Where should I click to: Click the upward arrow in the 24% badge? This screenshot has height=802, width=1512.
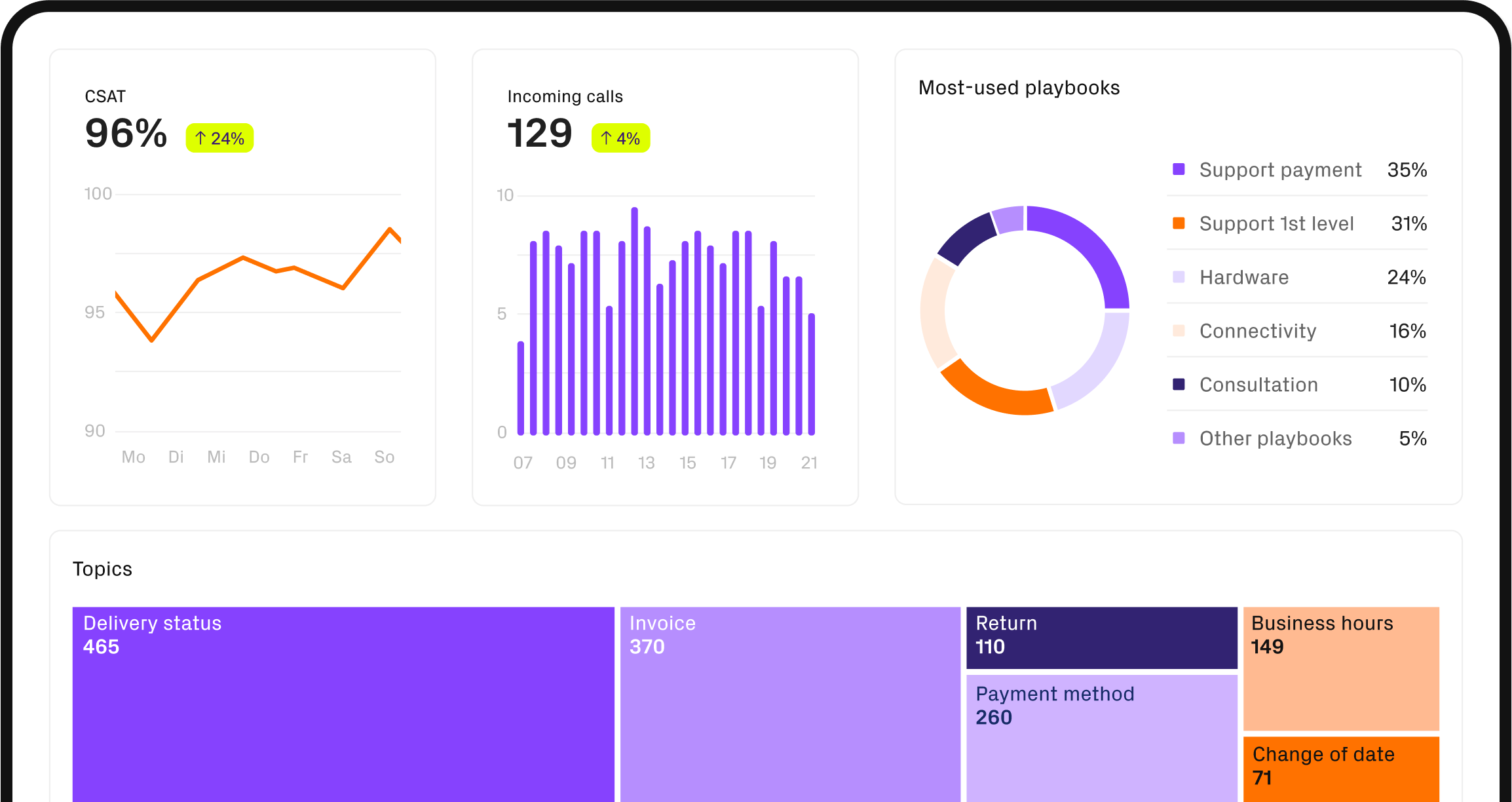click(199, 138)
